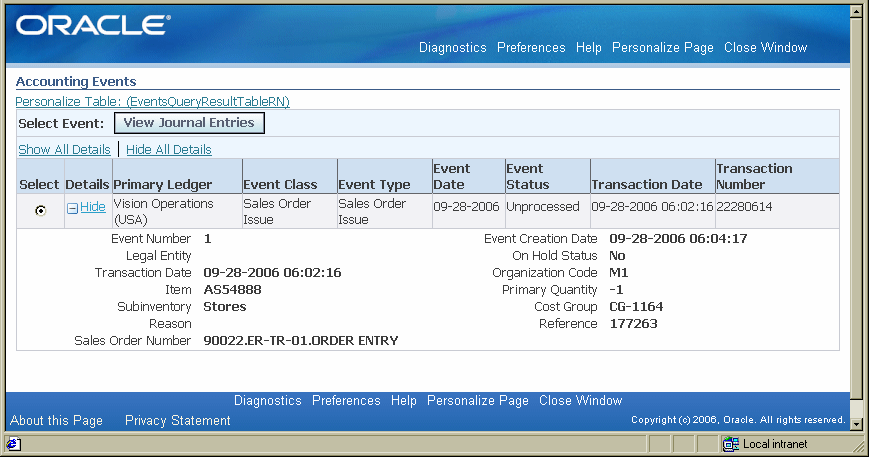Open Diagnostics in the footer
This screenshot has height=457, width=869.
pyautogui.click(x=268, y=400)
